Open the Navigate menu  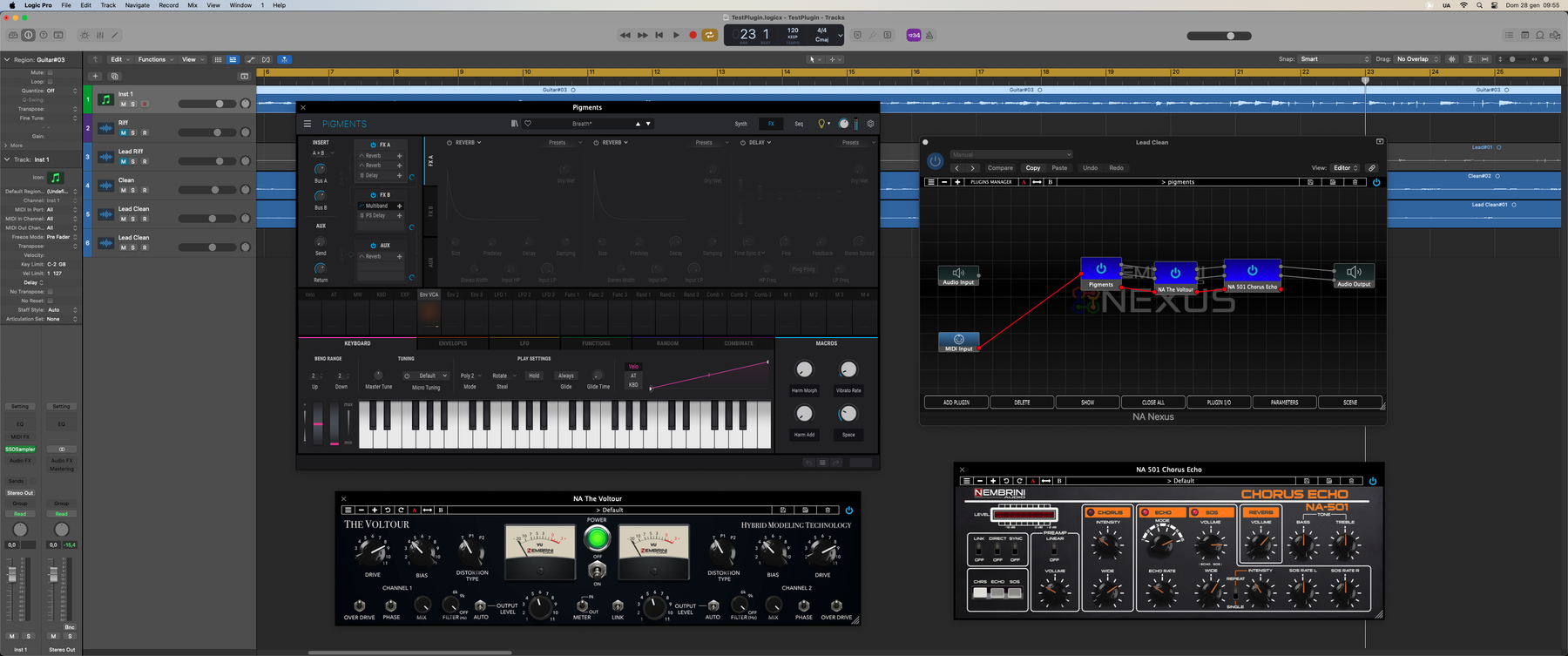pos(137,5)
